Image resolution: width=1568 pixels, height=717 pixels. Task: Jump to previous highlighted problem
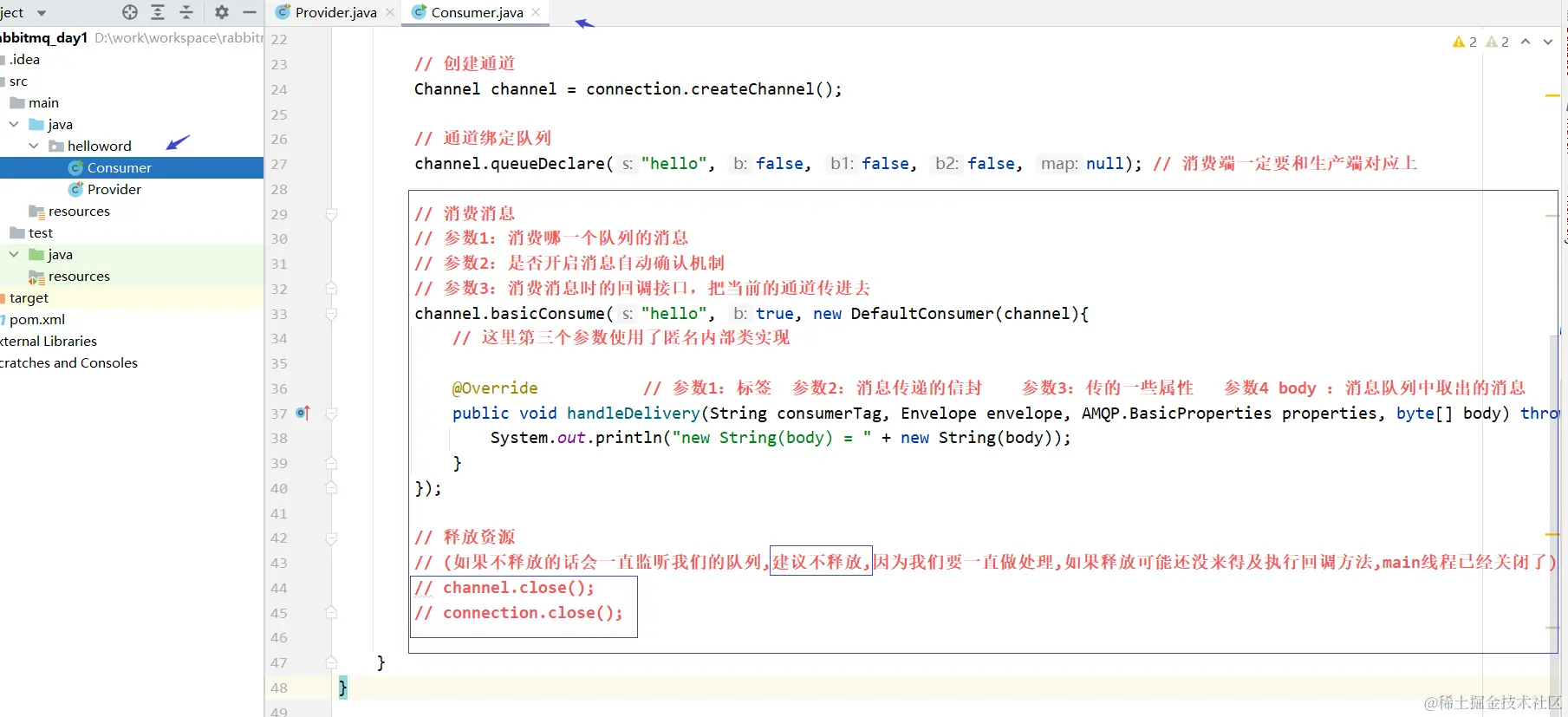click(1526, 42)
